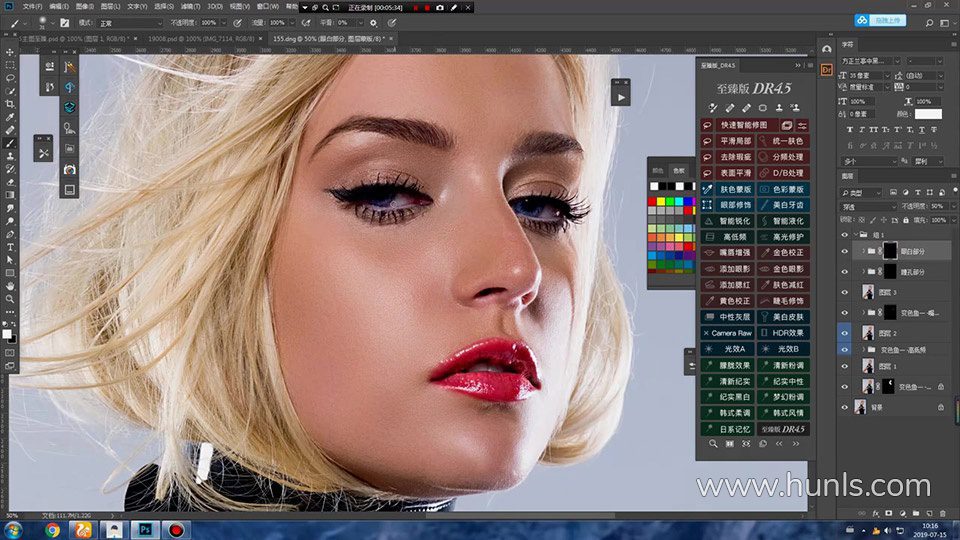
Task: Select the Rectangular Marquee tool
Action: [x=10, y=65]
